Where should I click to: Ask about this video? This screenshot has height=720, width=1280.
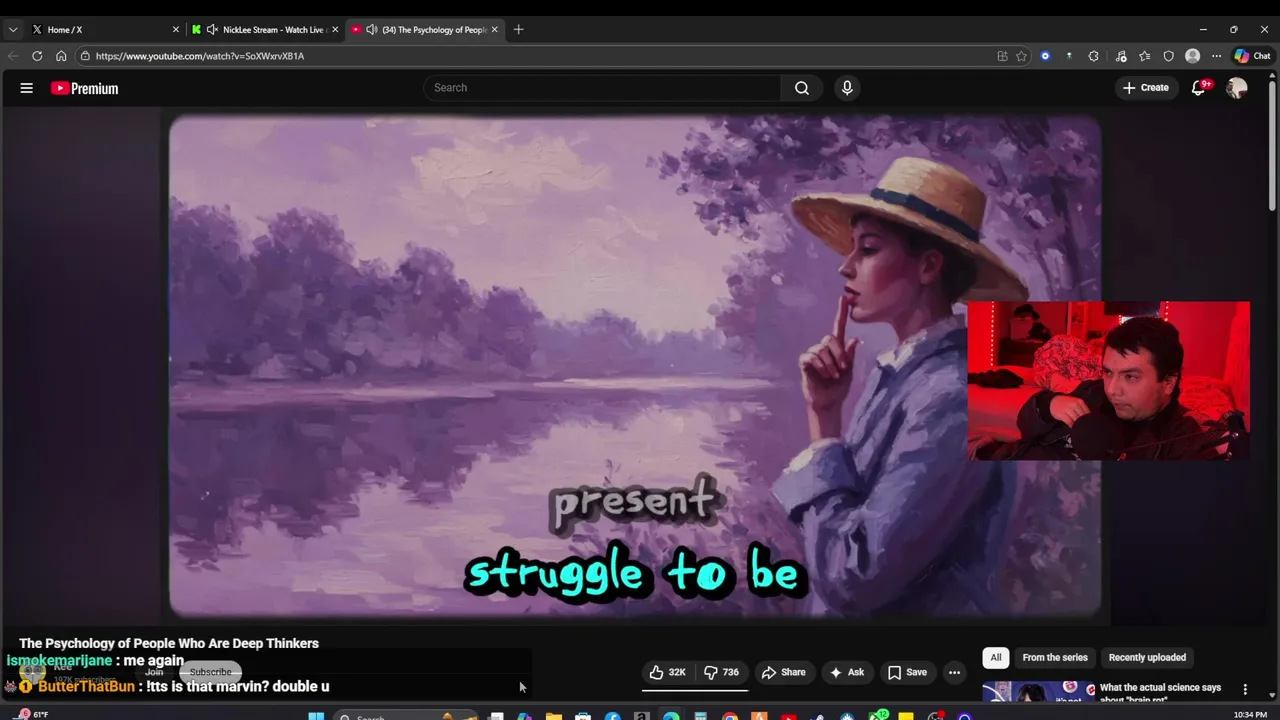click(846, 672)
